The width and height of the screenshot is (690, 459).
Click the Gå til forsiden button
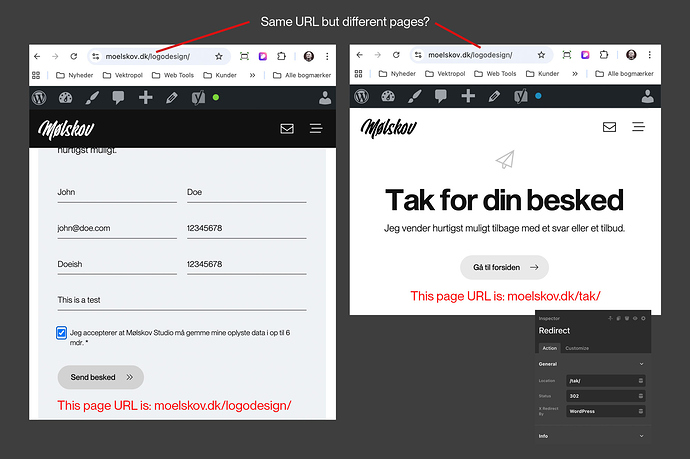coord(504,267)
